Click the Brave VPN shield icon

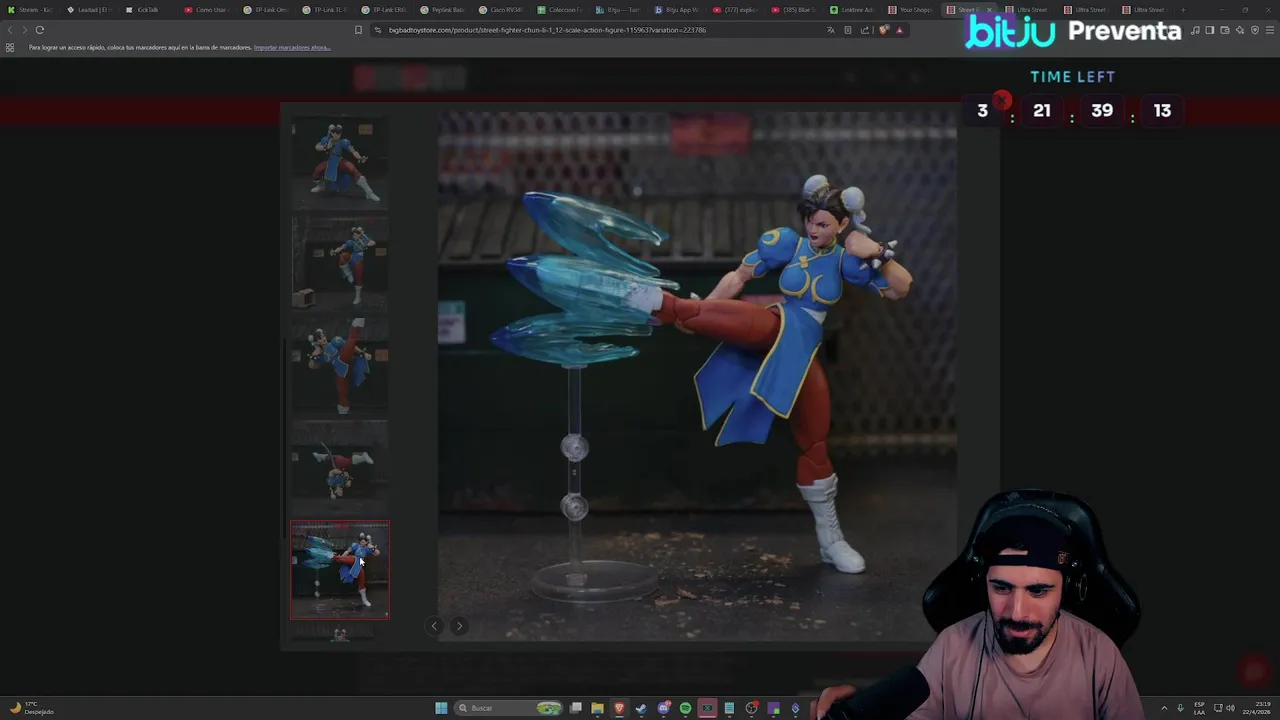tap(1255, 30)
